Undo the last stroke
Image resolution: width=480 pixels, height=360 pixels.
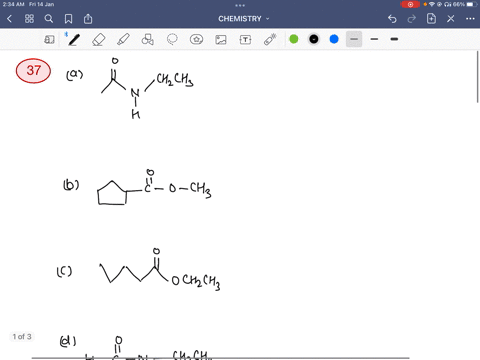[392, 19]
